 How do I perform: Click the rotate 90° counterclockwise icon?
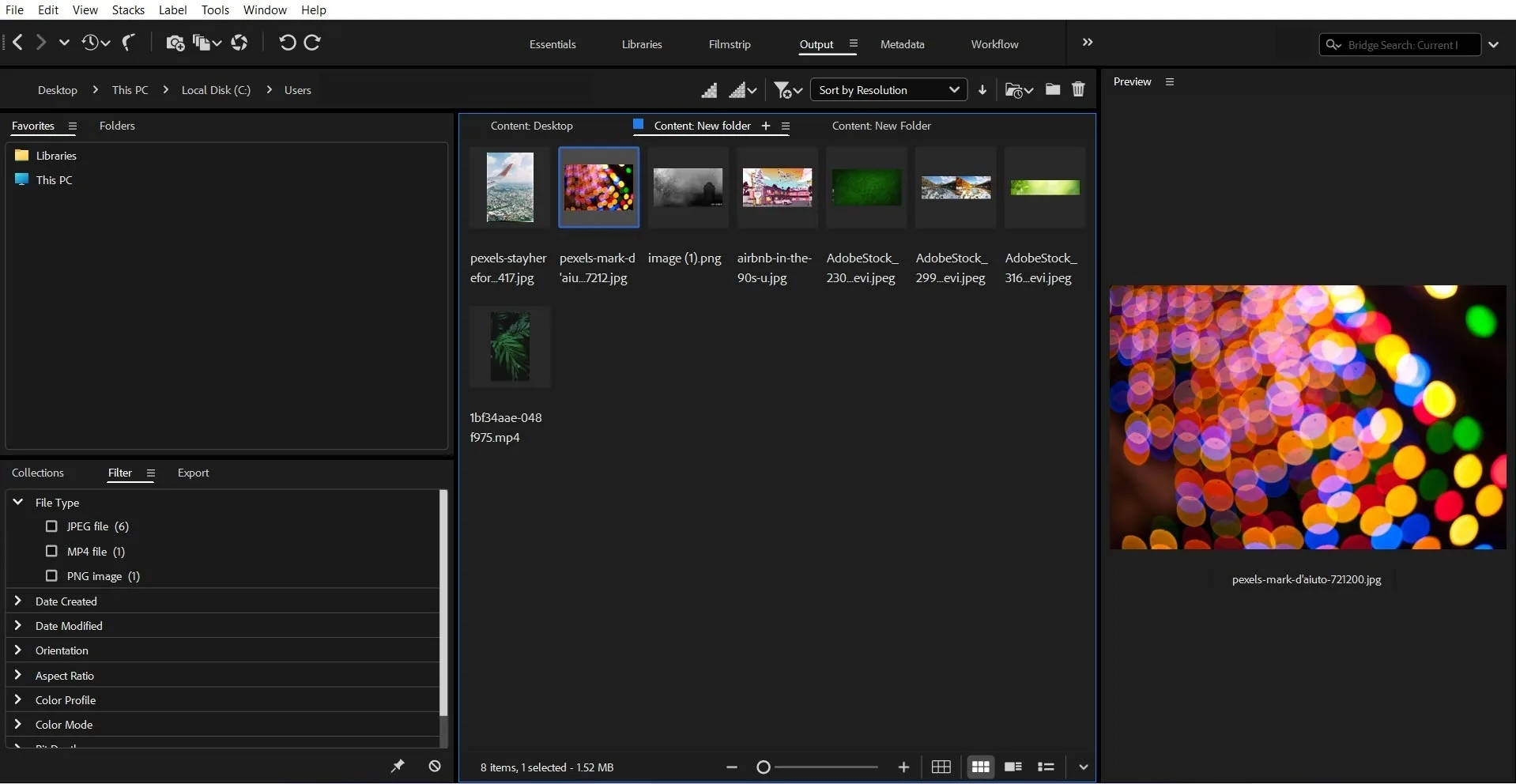tap(287, 43)
